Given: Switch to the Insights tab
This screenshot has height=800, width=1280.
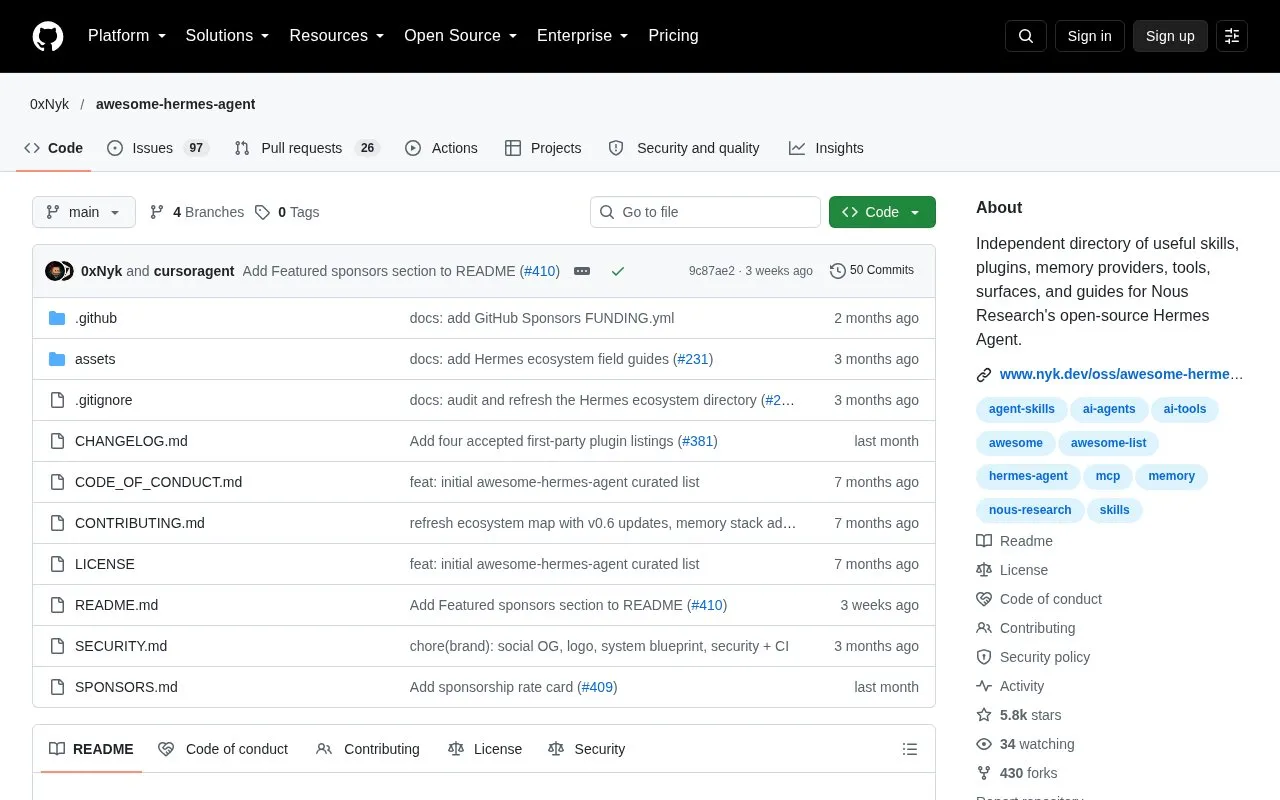Looking at the screenshot, I should pos(826,148).
